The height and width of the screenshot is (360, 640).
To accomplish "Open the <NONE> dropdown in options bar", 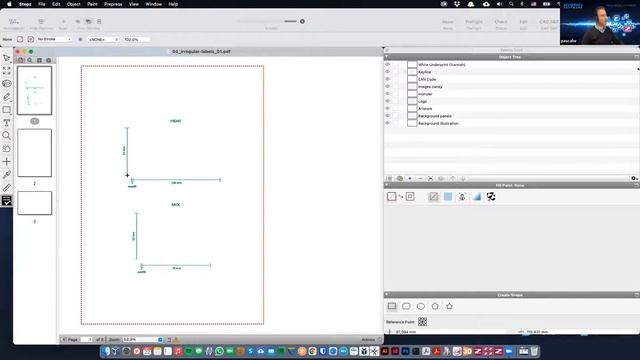I will point(103,40).
